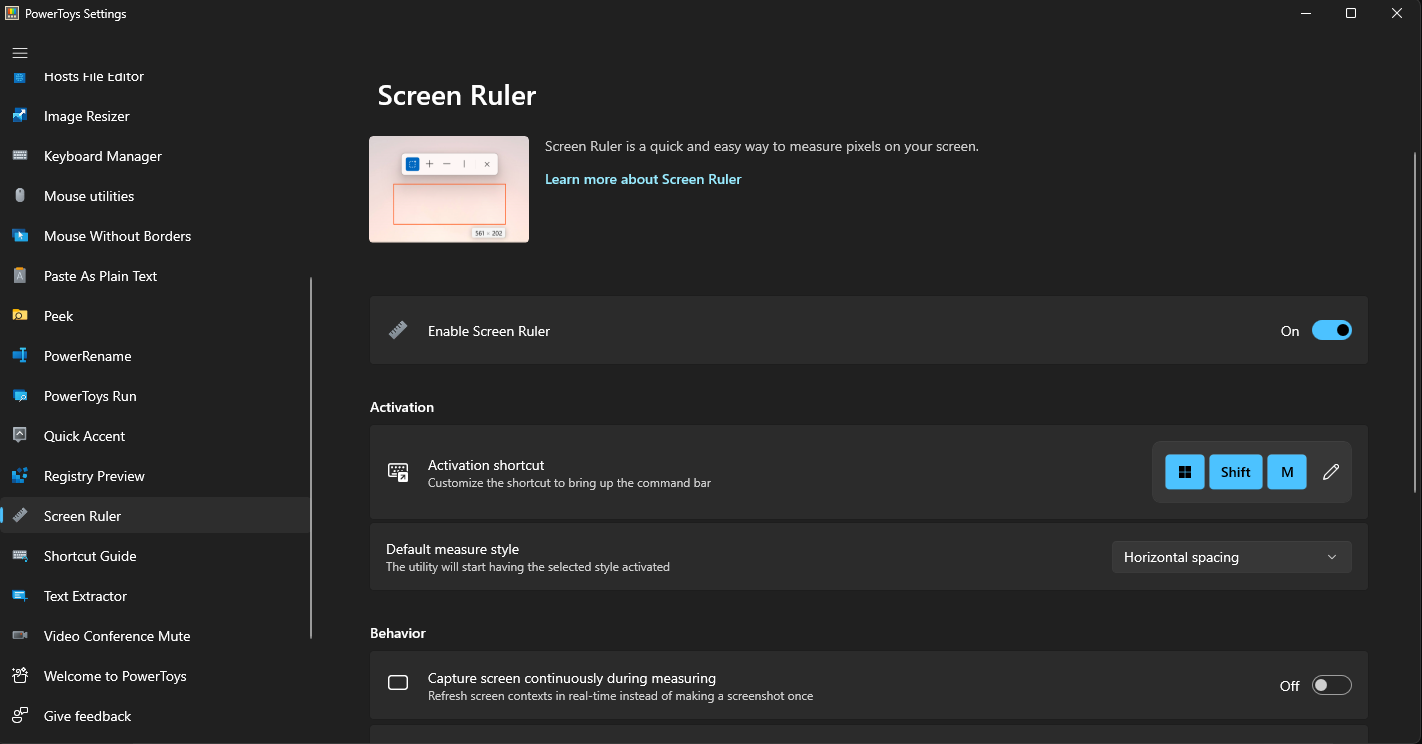Viewport: 1422px width, 744px height.
Task: Open the Default measure style dropdown
Action: [1231, 557]
